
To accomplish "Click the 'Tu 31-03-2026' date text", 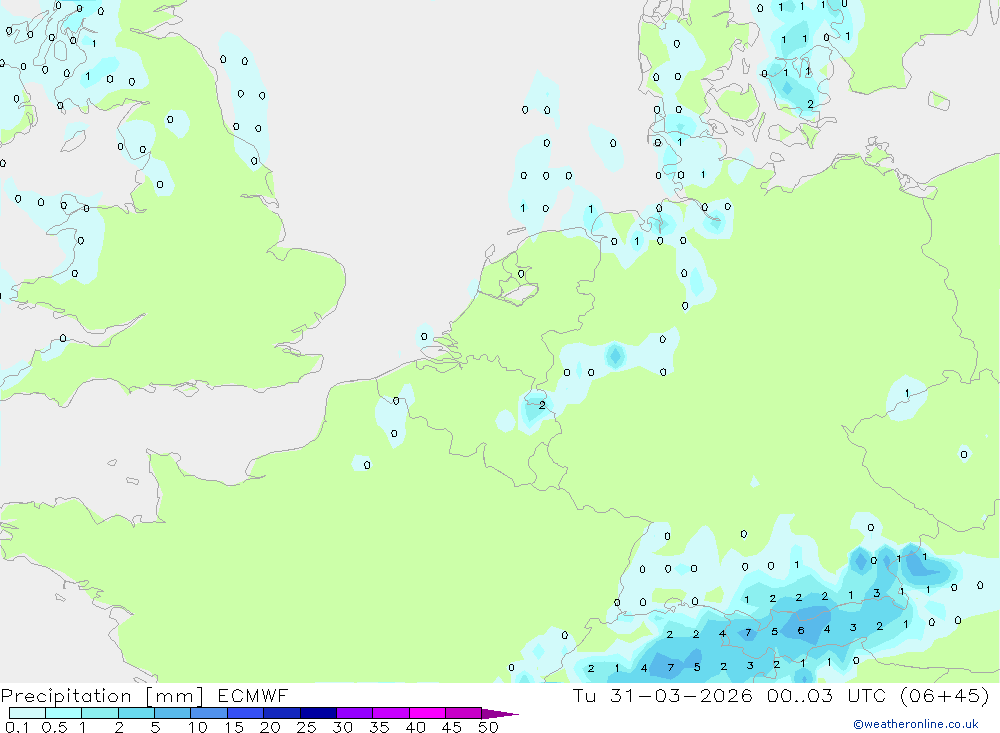I will (x=663, y=696).
